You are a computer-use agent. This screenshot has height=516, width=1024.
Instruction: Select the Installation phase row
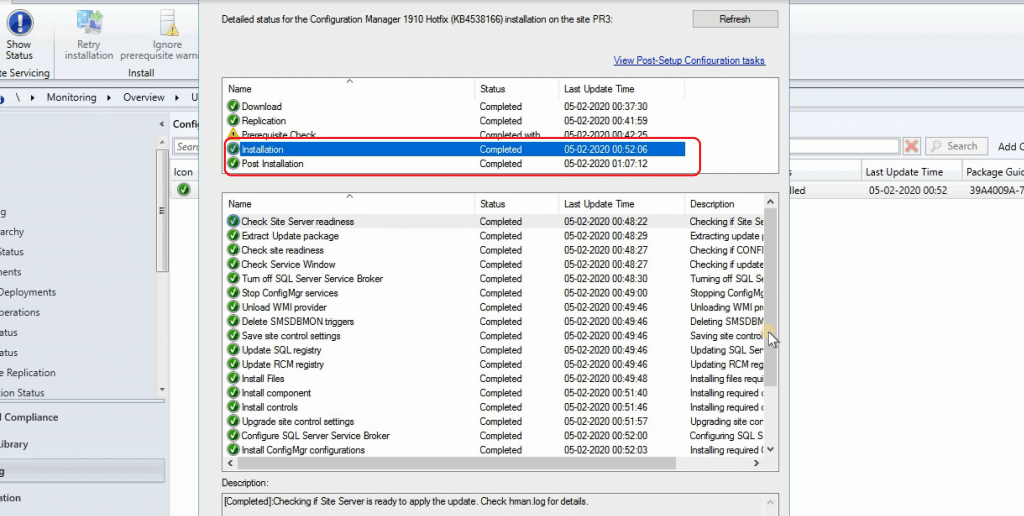tap(456, 150)
